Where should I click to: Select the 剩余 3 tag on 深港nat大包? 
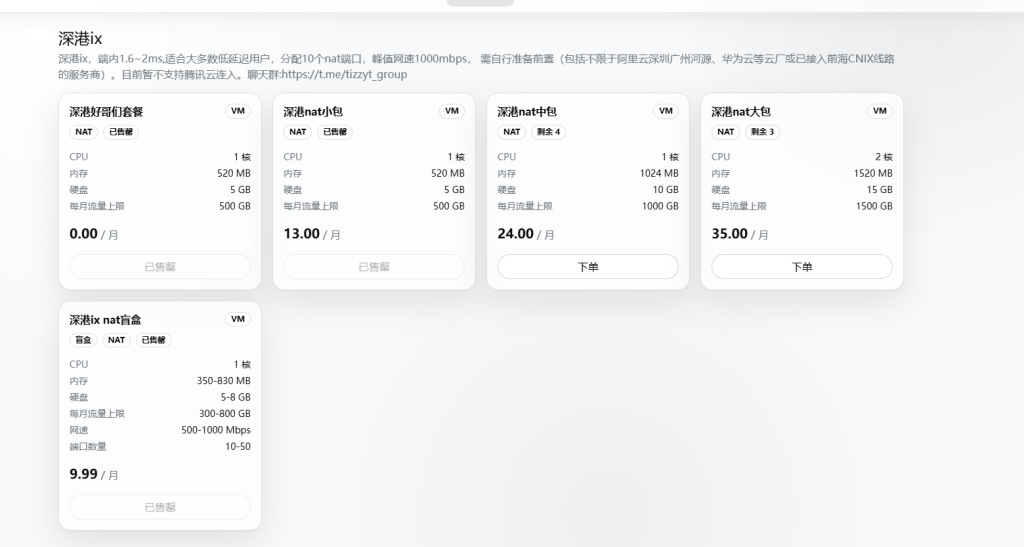[763, 132]
